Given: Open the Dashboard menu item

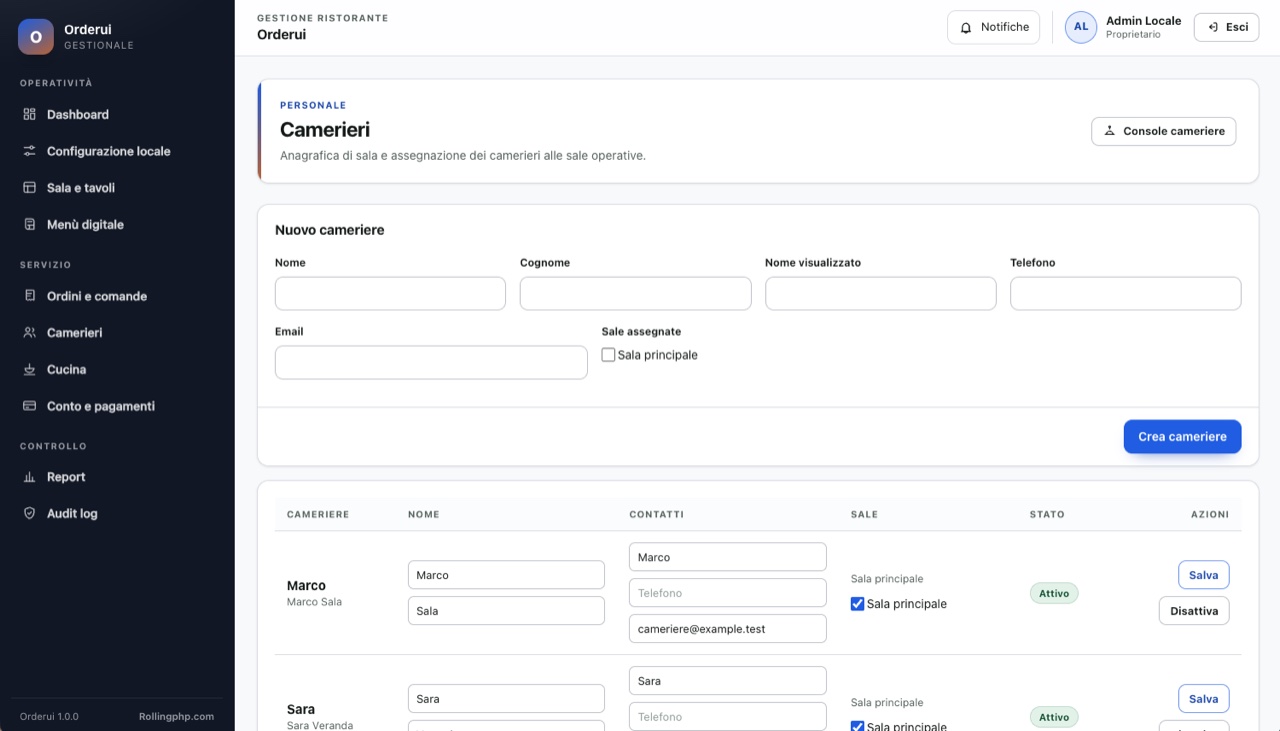Looking at the screenshot, I should coord(117,115).
